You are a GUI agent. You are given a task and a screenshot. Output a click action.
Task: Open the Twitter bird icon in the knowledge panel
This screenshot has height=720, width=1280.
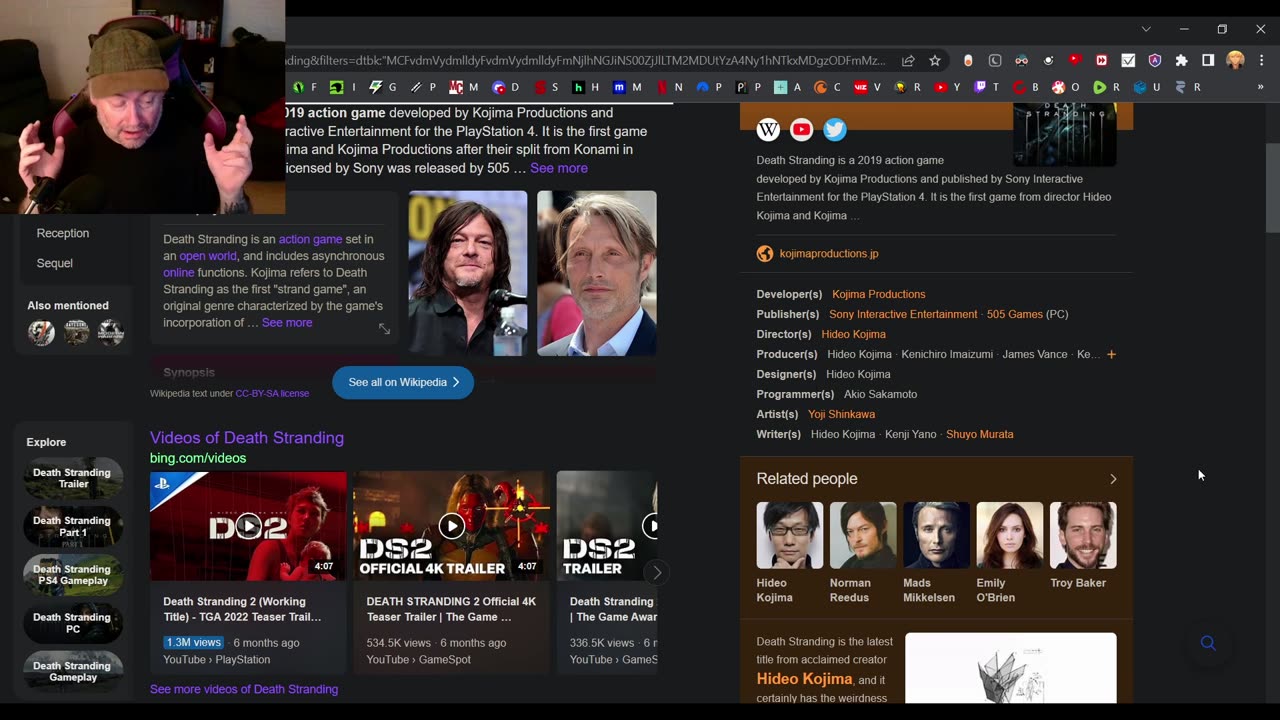click(x=835, y=129)
